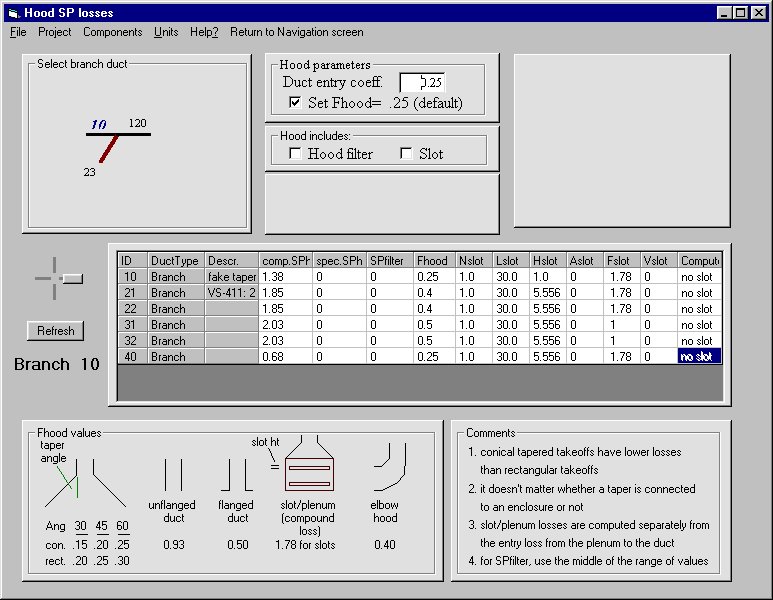The height and width of the screenshot is (600, 773).
Task: Enable the Hood filter checkbox
Action: tap(295, 154)
